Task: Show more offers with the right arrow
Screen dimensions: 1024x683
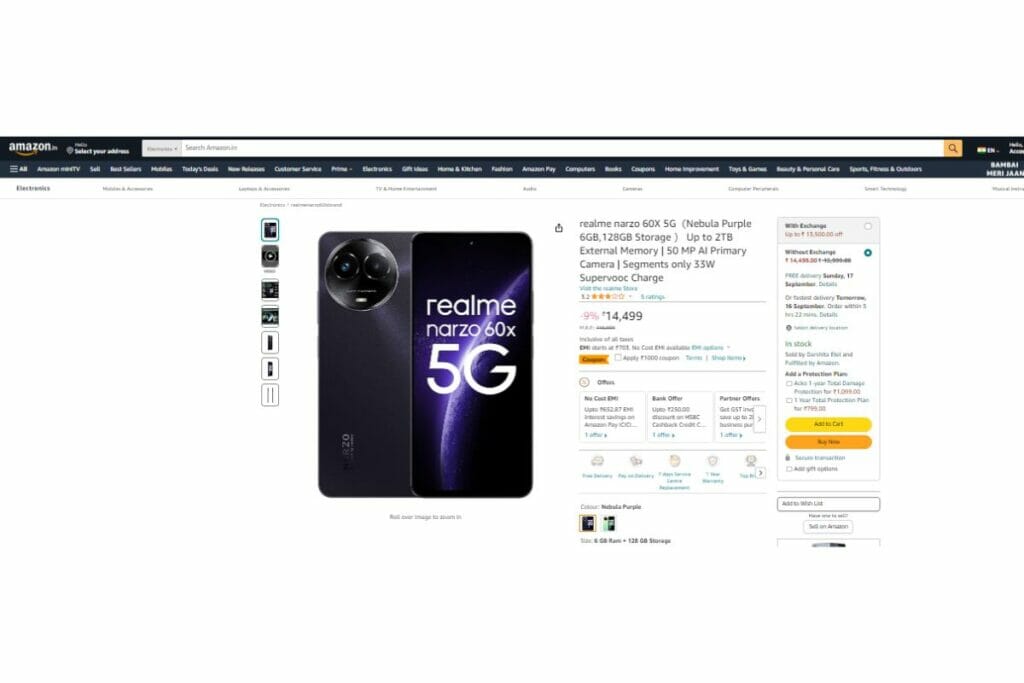Action: tap(759, 419)
